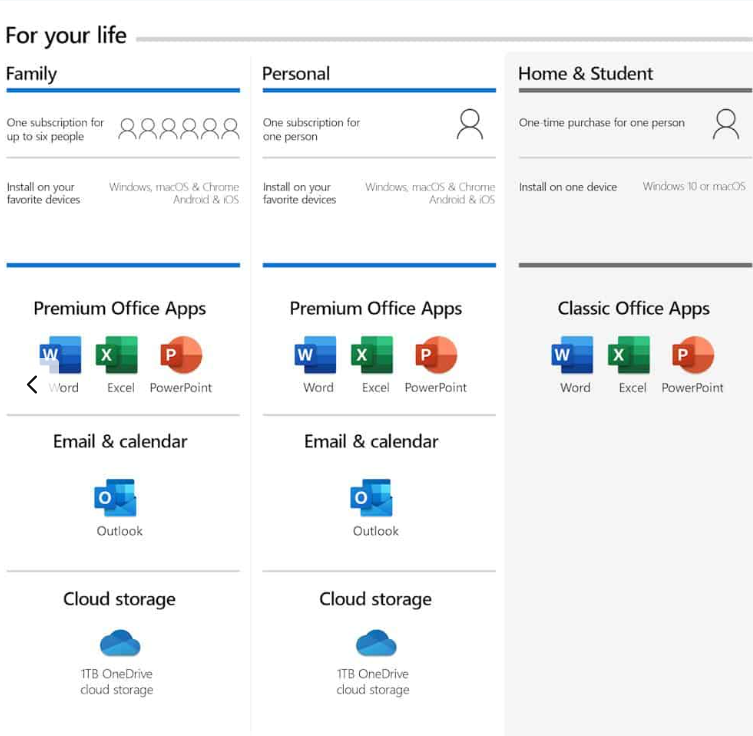Click 'One subscription for up to six people'
This screenshot has width=753, height=736.
point(55,130)
